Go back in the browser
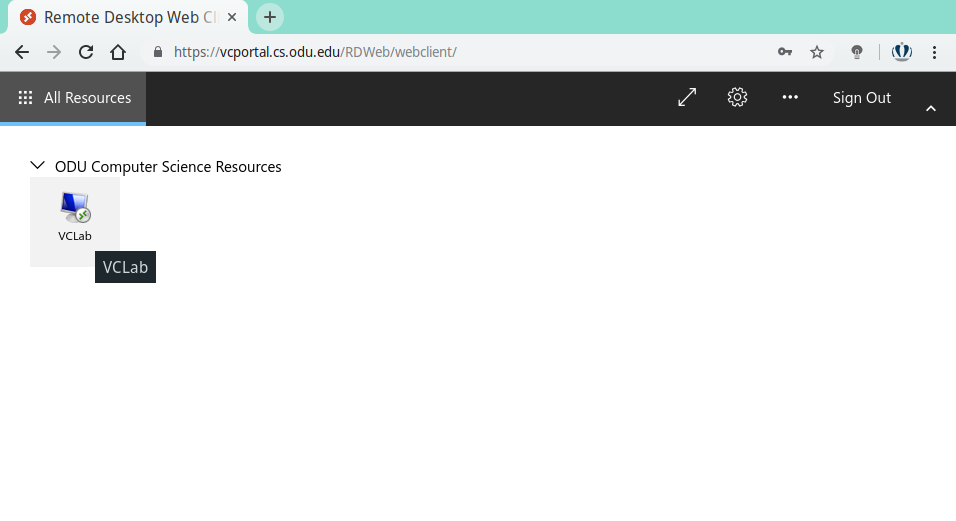The image size is (956, 521). click(x=22, y=52)
